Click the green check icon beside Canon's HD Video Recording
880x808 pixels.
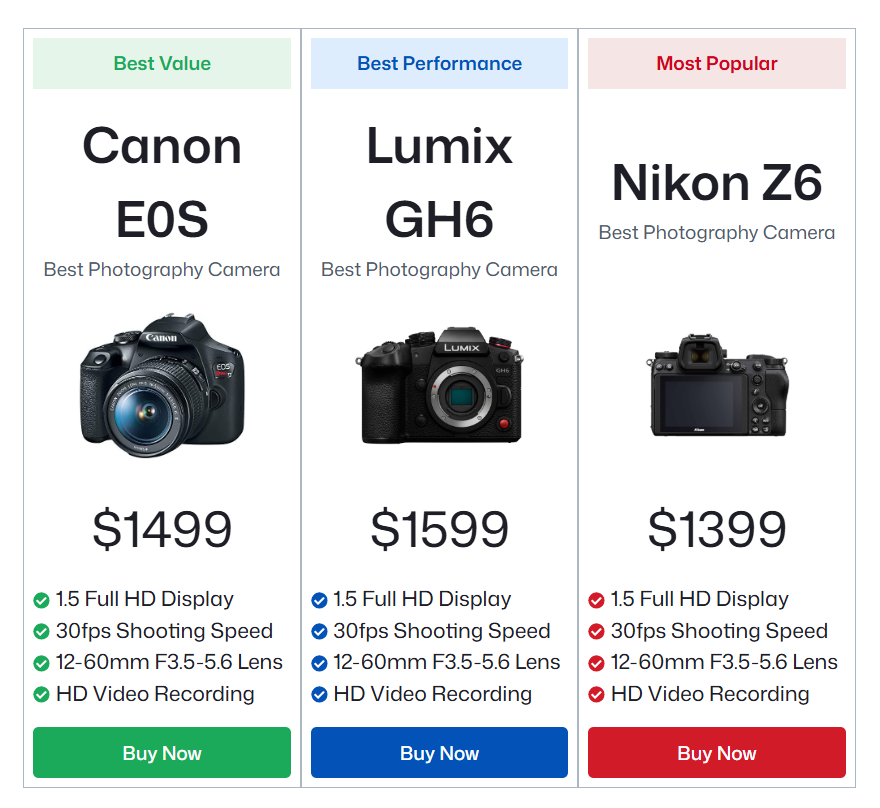(x=41, y=695)
